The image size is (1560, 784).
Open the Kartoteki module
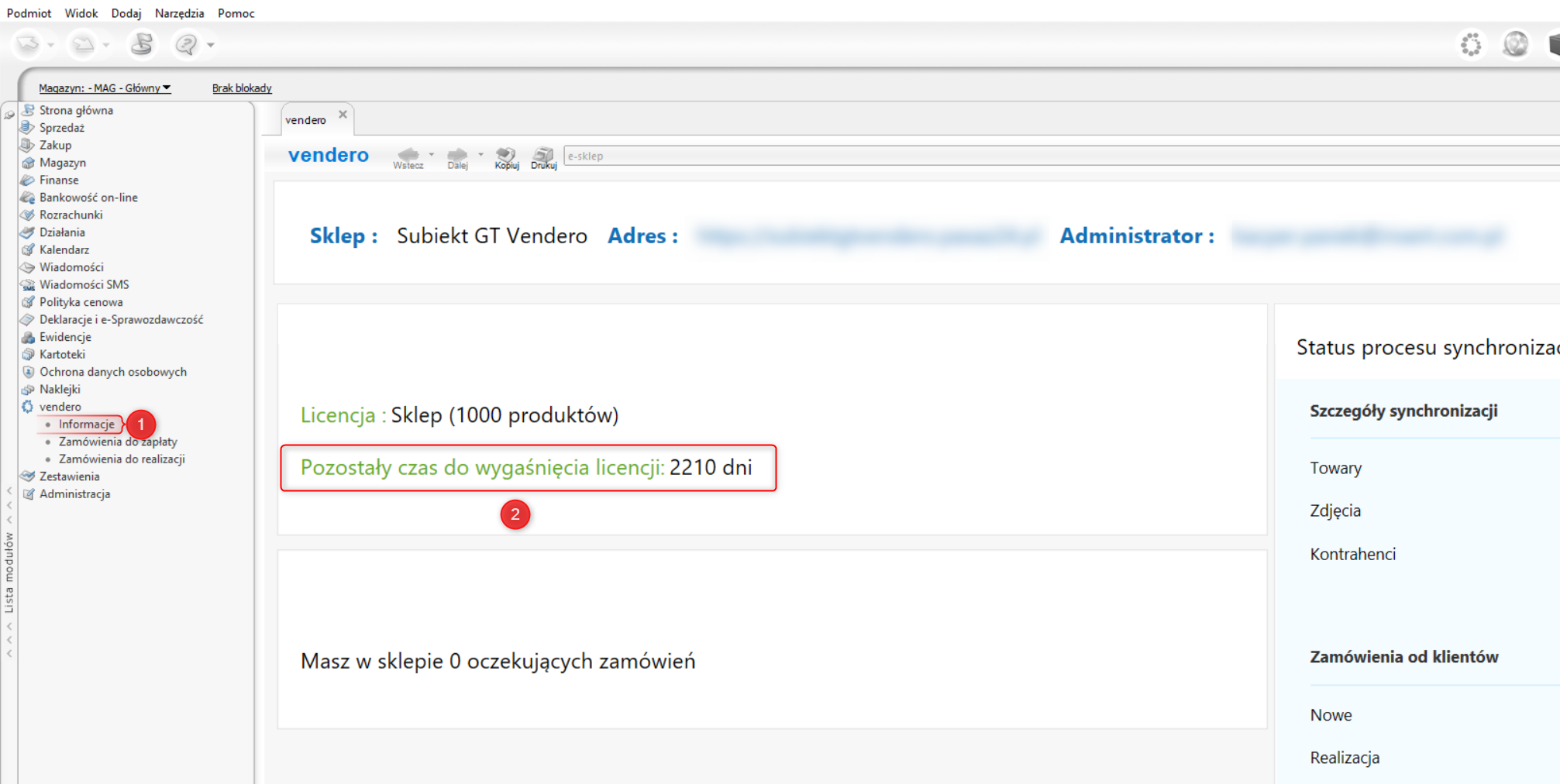(62, 354)
